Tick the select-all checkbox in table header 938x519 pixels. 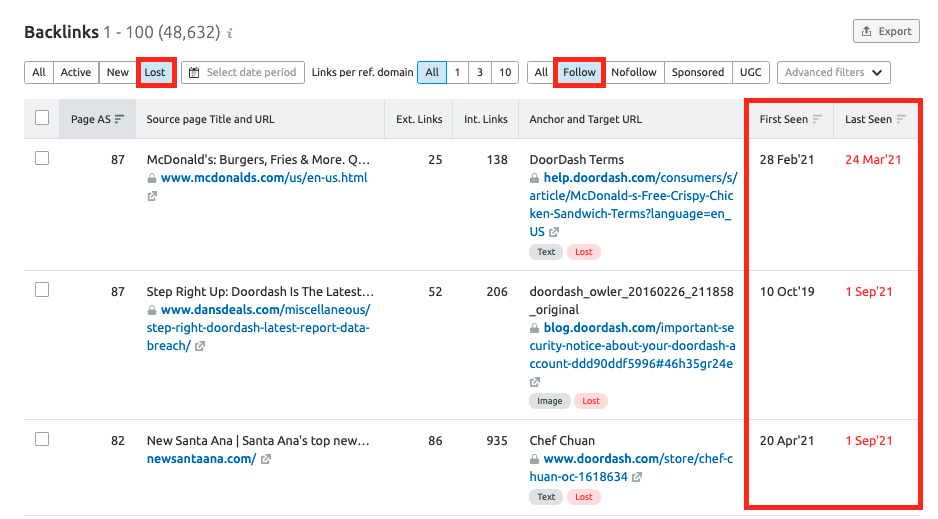coord(42,118)
